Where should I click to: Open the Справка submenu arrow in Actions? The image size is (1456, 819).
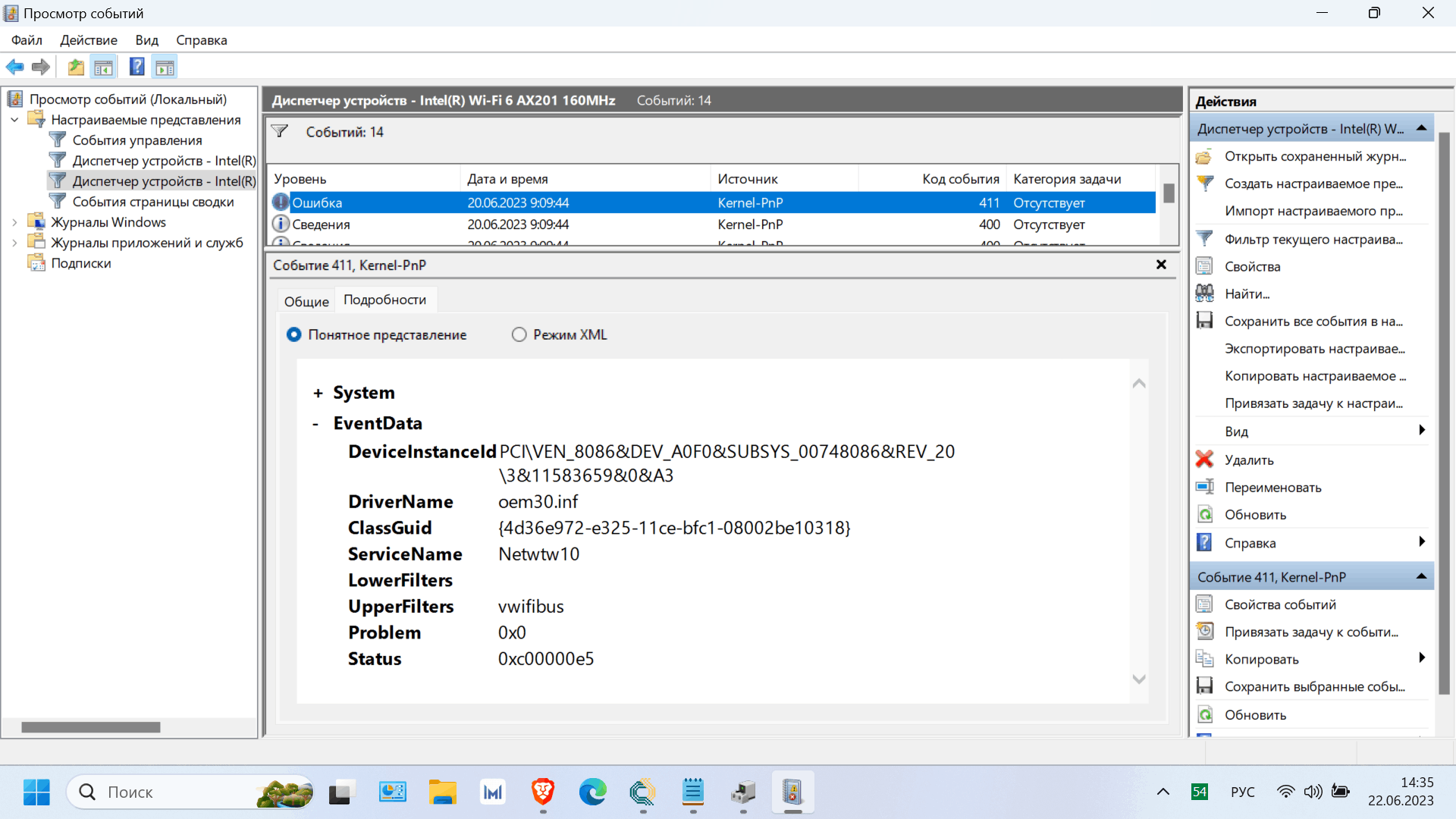tap(1422, 542)
